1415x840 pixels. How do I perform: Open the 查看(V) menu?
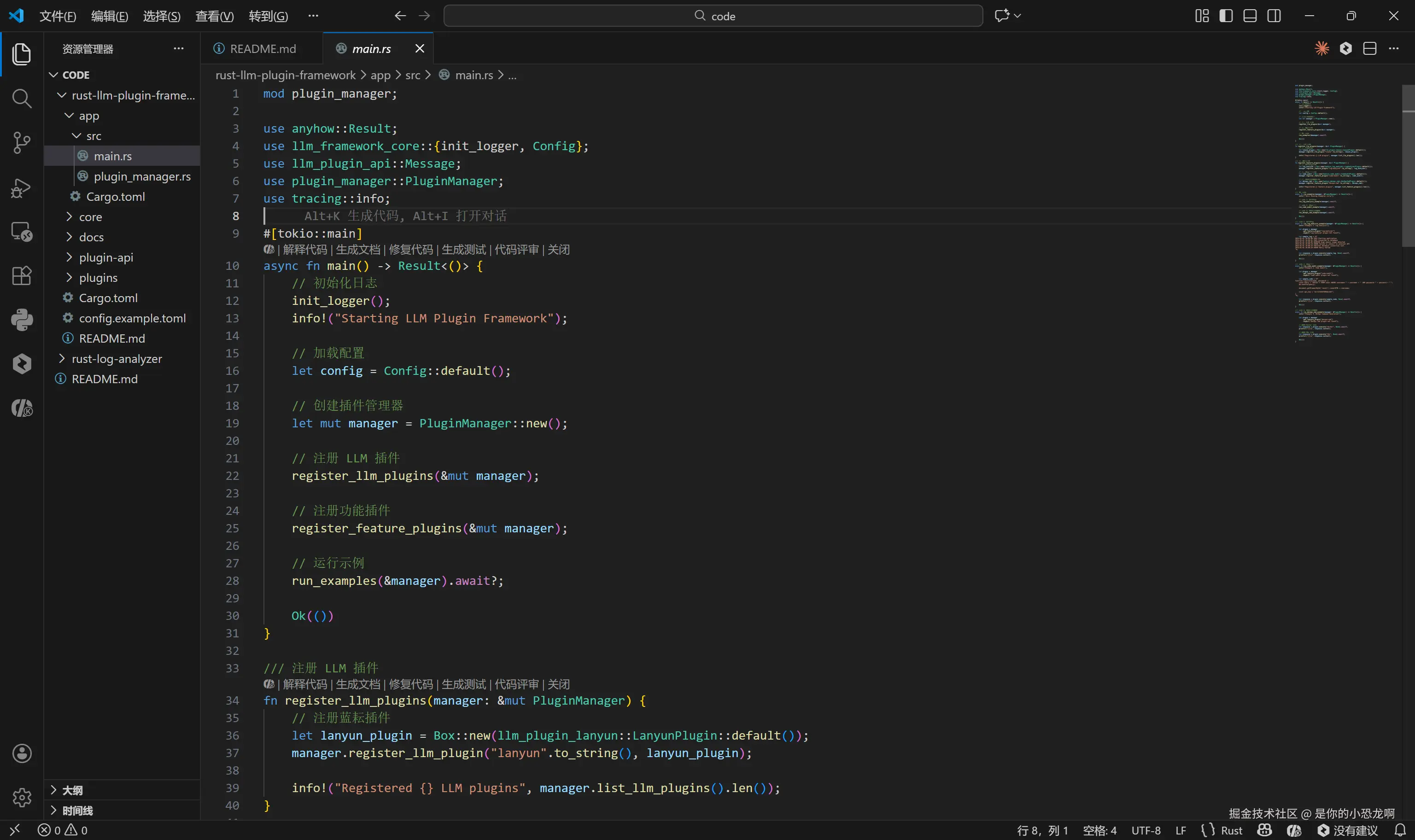[214, 16]
